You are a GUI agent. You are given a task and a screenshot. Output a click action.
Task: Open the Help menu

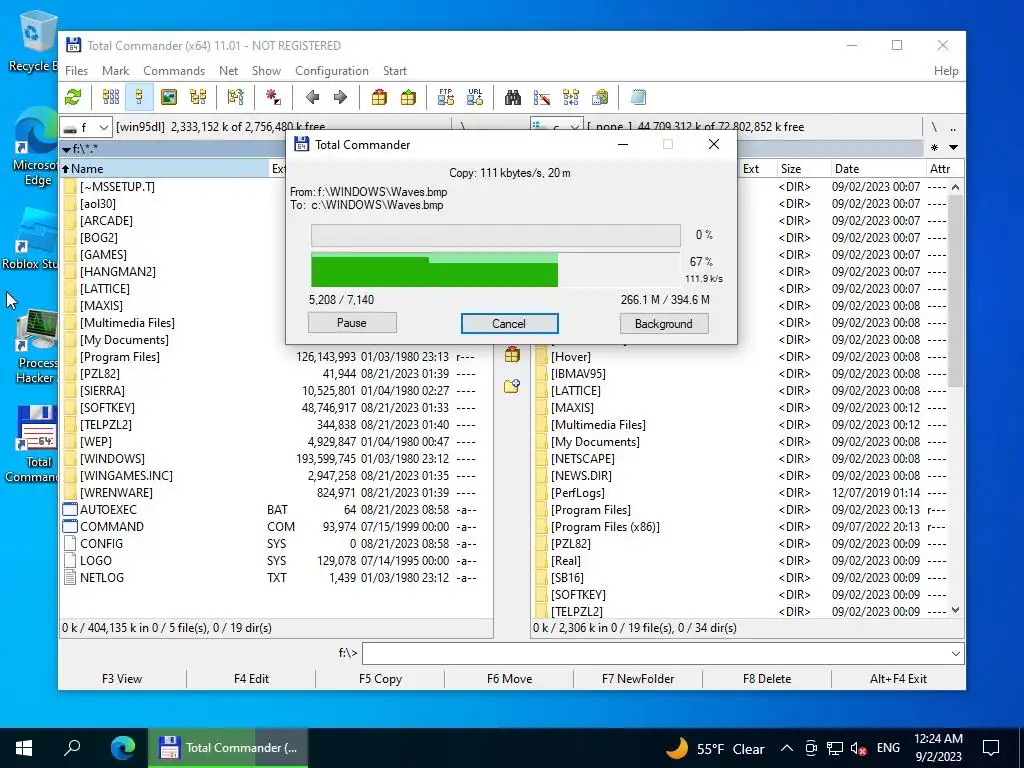(x=946, y=71)
